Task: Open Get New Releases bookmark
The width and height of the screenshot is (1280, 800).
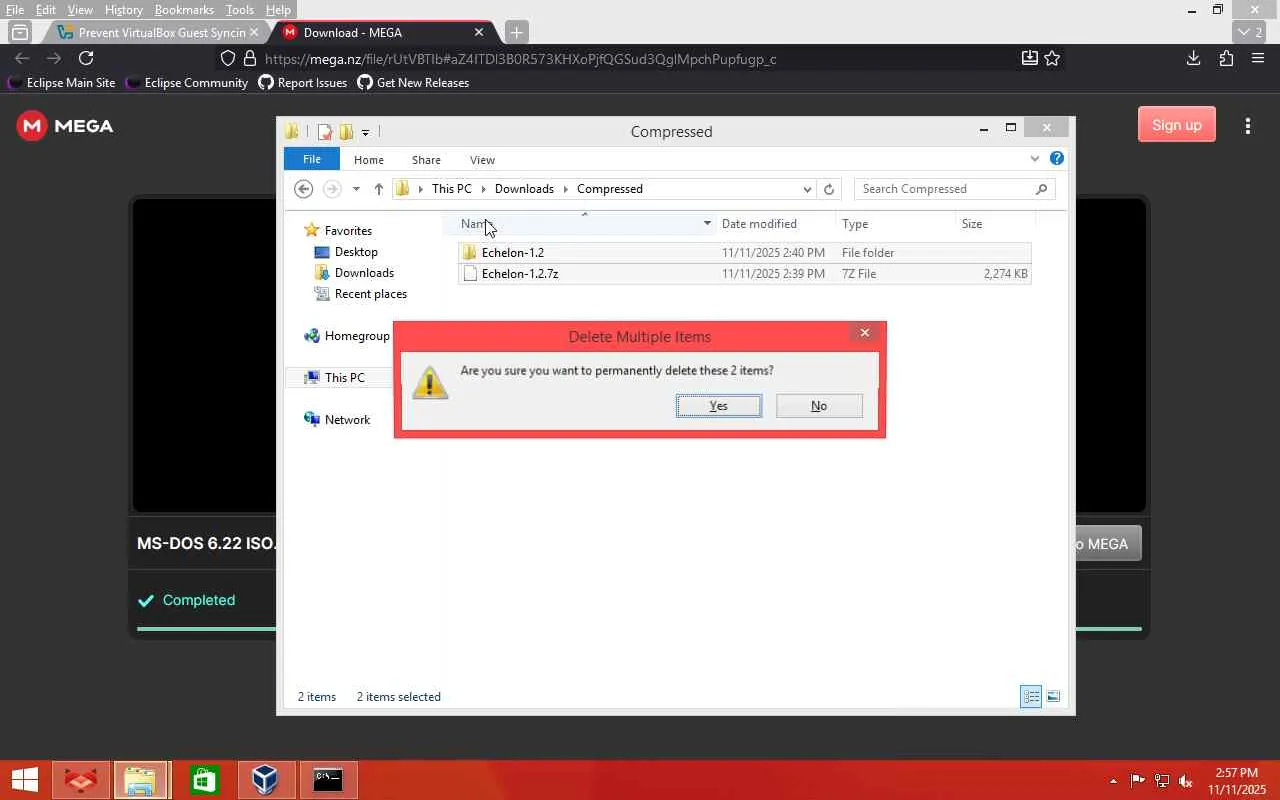Action: coord(413,83)
